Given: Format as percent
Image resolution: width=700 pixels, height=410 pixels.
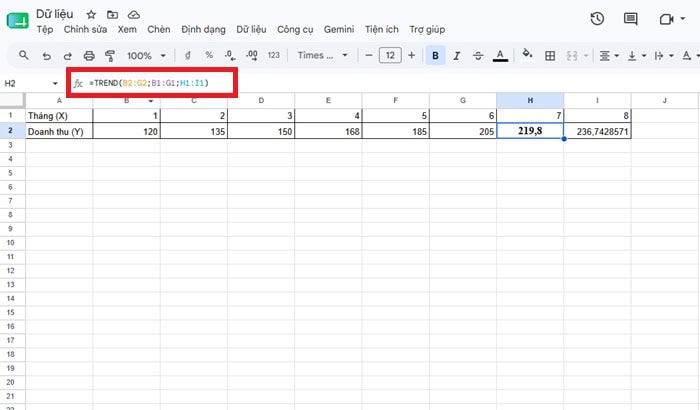Looking at the screenshot, I should tap(209, 55).
